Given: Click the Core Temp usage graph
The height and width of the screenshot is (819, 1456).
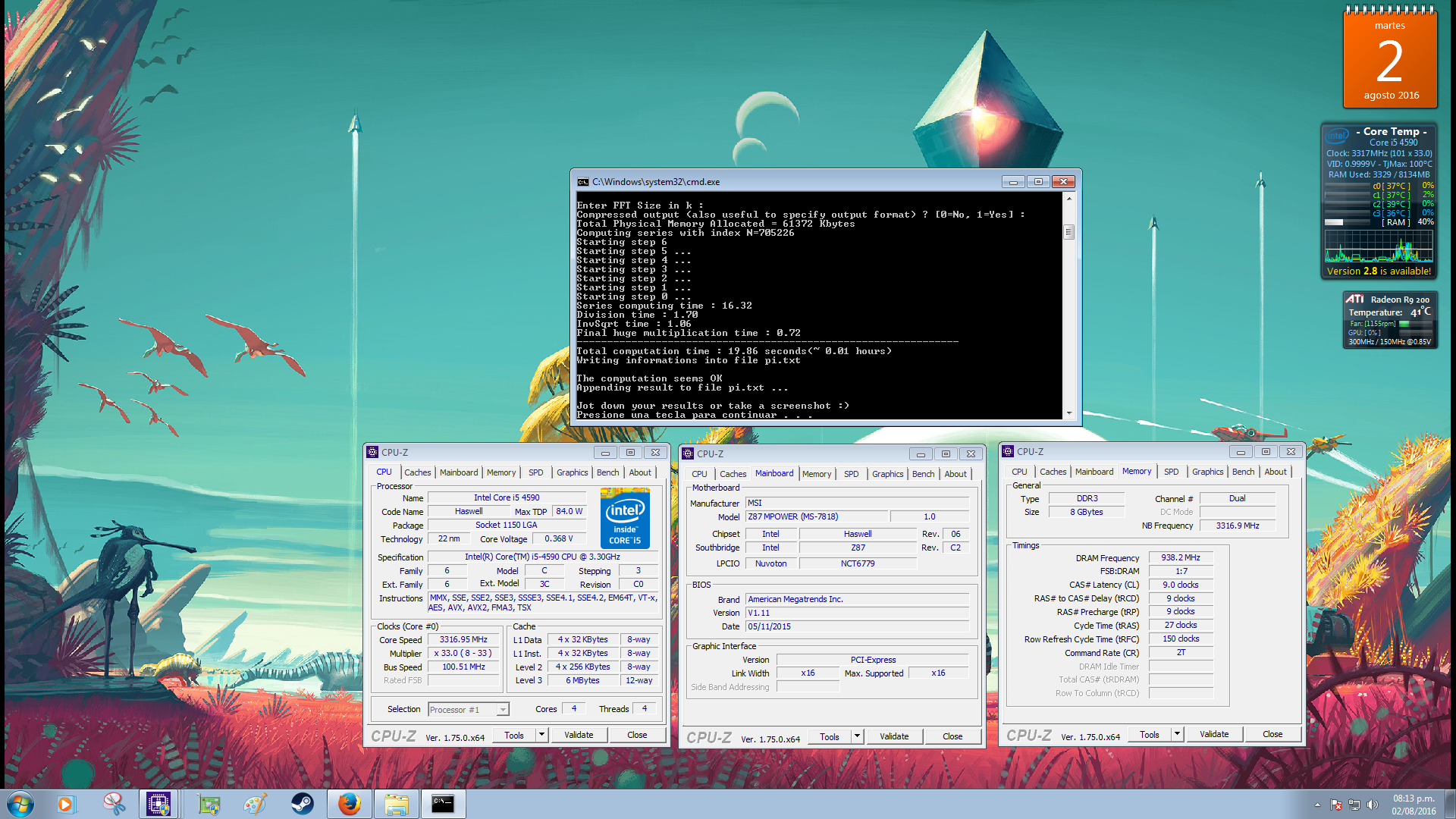Looking at the screenshot, I should (x=1379, y=246).
